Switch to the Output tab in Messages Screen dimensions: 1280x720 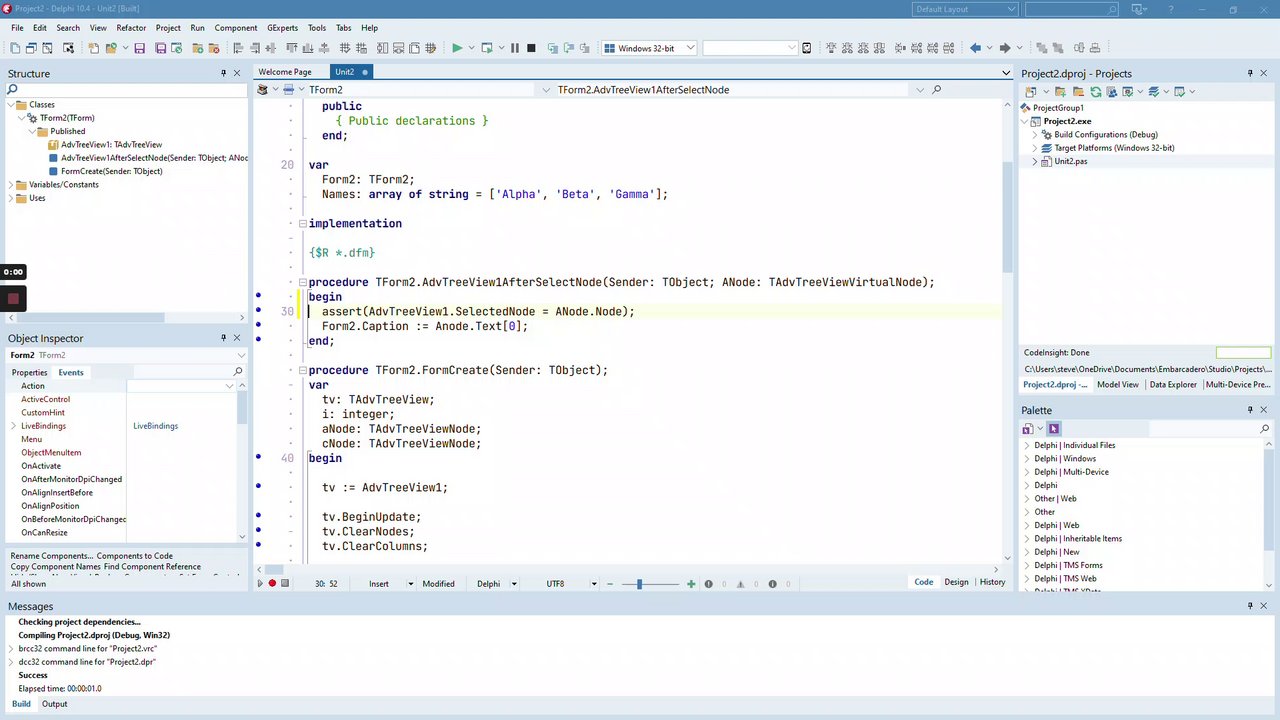point(55,704)
